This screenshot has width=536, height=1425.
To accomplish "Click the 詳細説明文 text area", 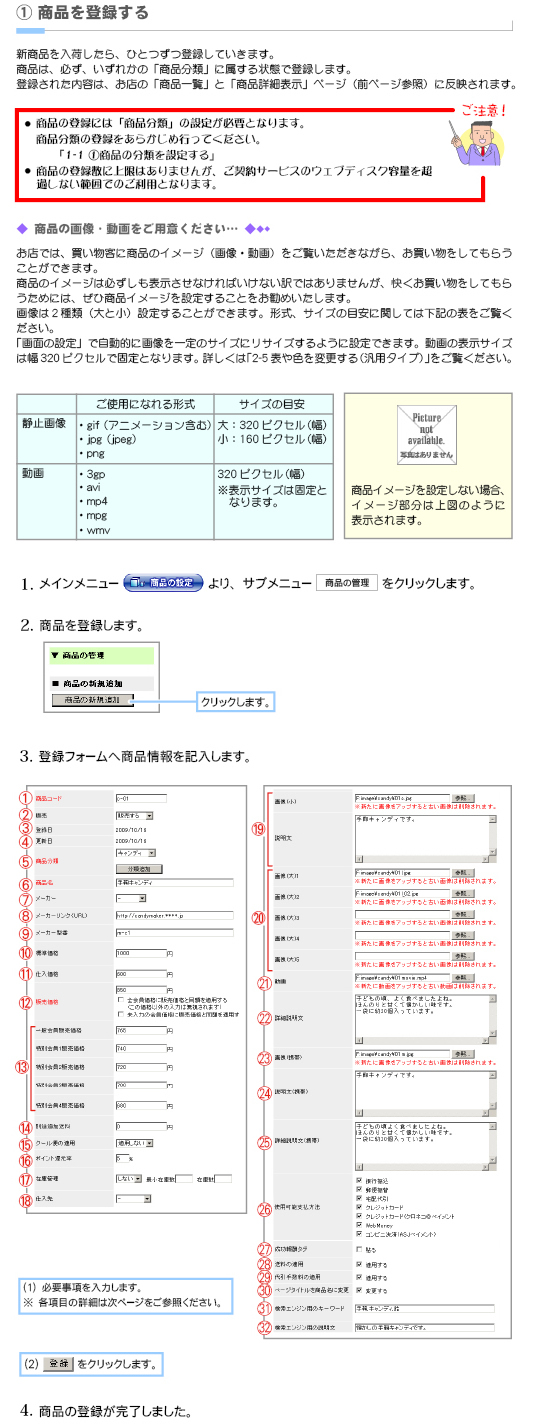I will click(426, 1019).
